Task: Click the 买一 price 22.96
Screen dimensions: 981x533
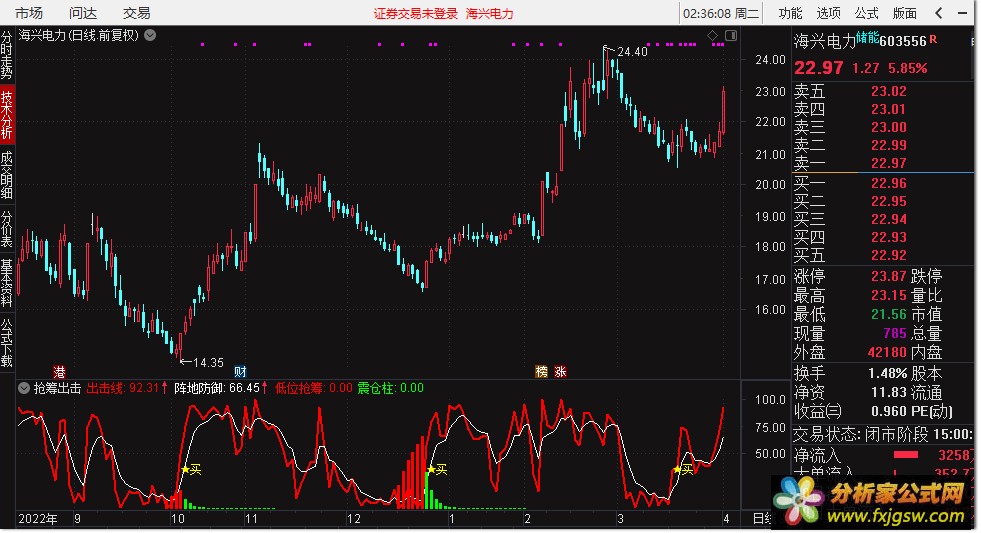Action: click(888, 183)
